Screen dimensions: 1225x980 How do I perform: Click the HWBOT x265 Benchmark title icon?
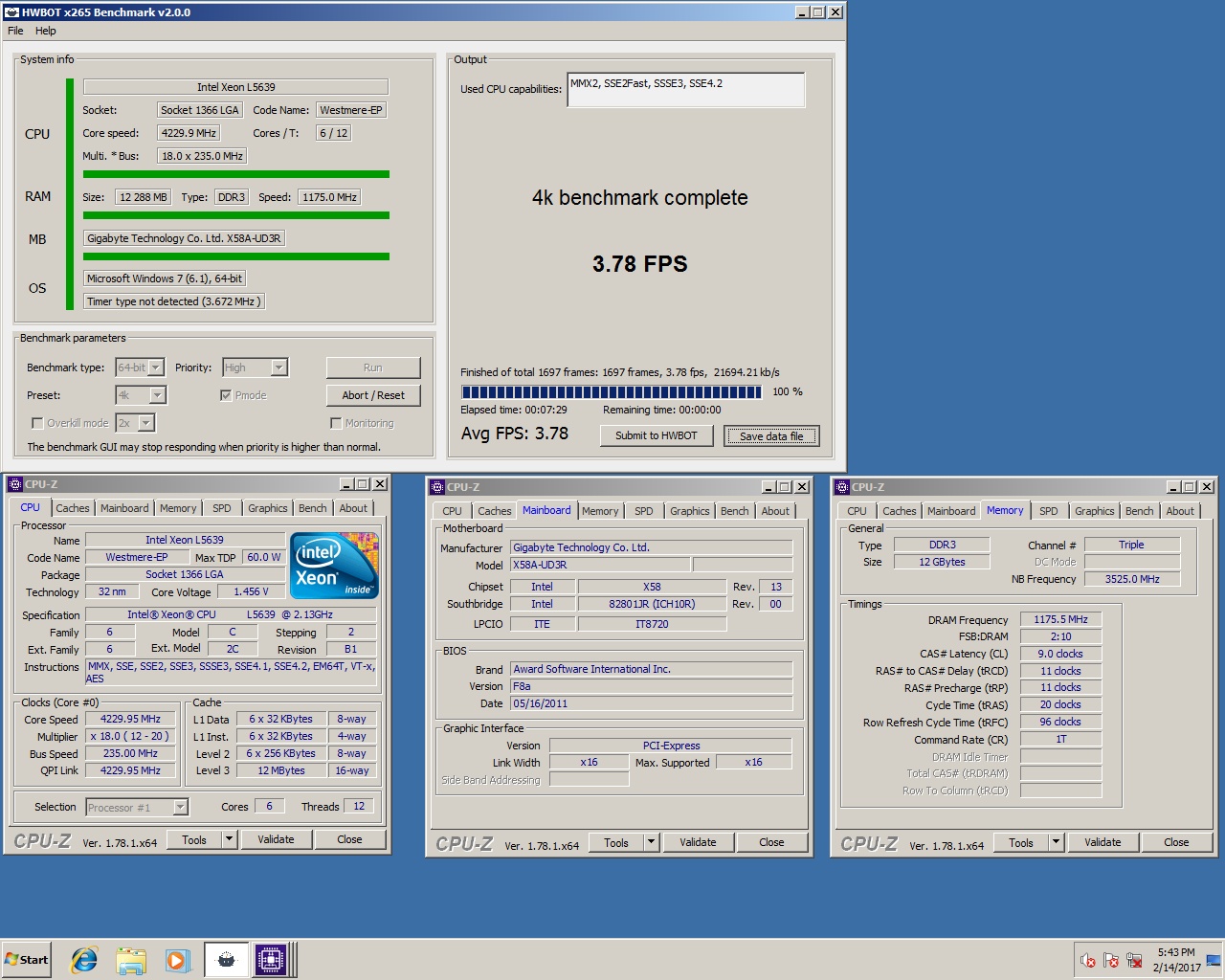pyautogui.click(x=11, y=12)
